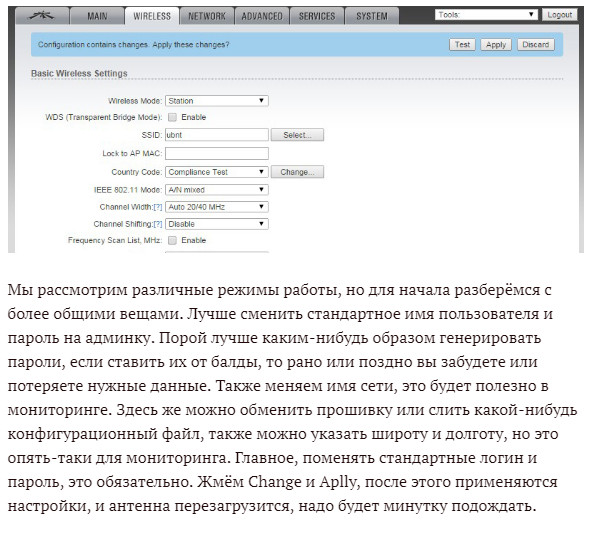Expand the Channel Width dropdown

tap(217, 207)
